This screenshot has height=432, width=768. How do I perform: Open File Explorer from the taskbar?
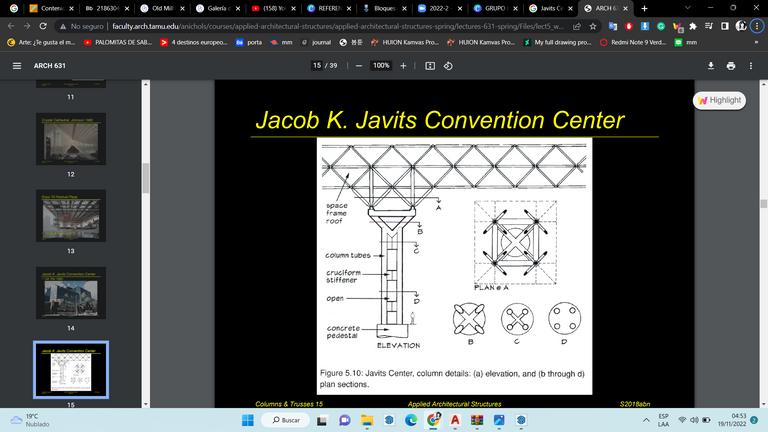(367, 420)
